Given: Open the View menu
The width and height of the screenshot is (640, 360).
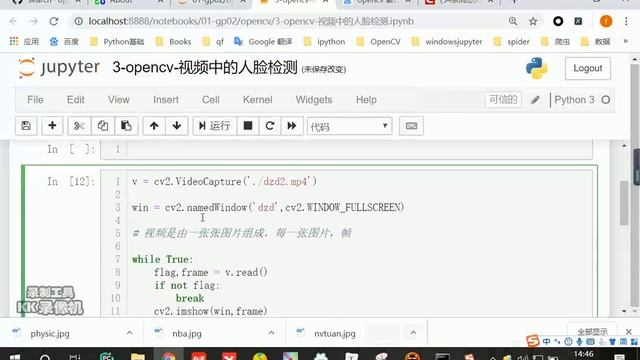Looking at the screenshot, I should (x=119, y=100).
